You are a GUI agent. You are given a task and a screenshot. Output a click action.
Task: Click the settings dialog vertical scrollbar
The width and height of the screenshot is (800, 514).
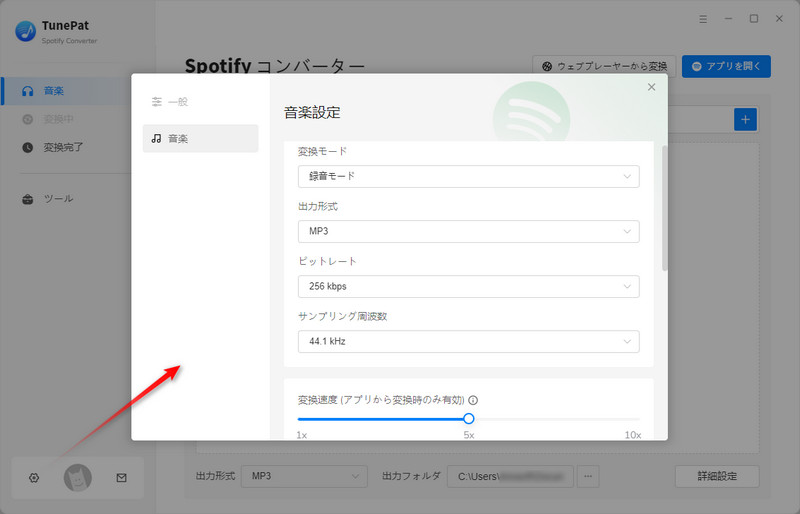click(664, 208)
